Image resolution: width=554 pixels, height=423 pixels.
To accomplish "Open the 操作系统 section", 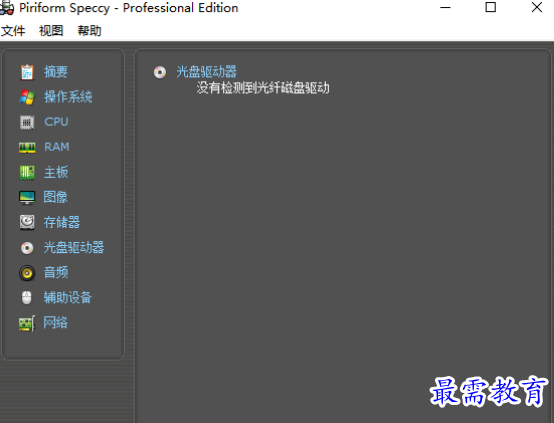I will point(68,97).
